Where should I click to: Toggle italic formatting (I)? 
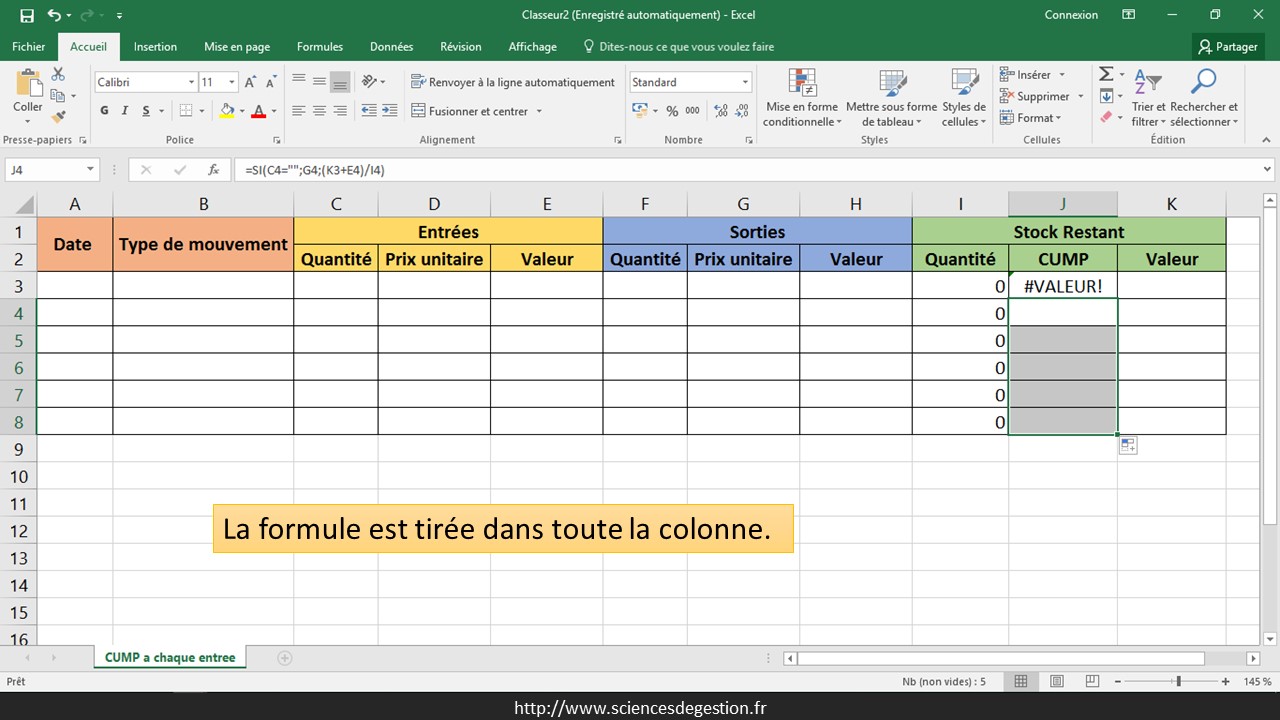(126, 111)
